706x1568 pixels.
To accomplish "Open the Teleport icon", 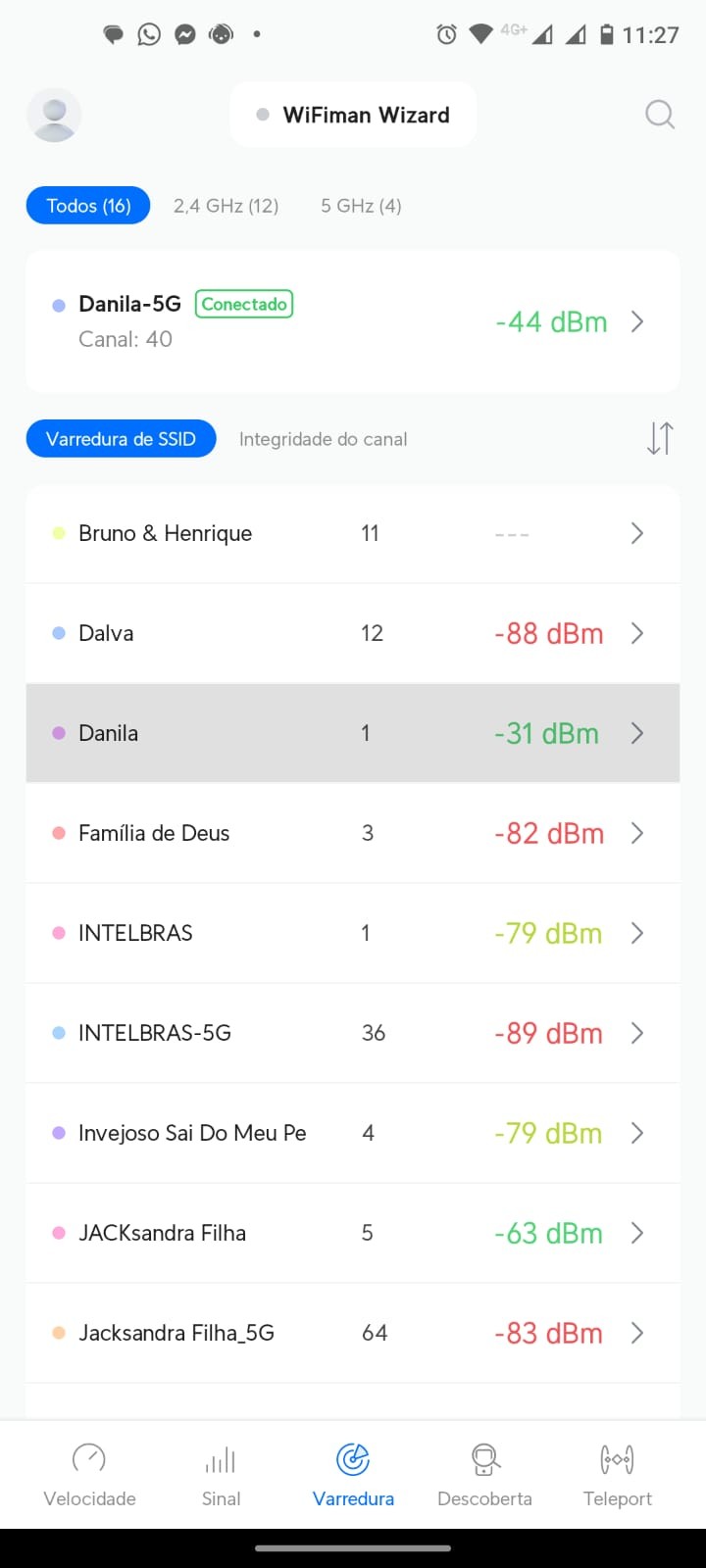I will [x=617, y=1459].
